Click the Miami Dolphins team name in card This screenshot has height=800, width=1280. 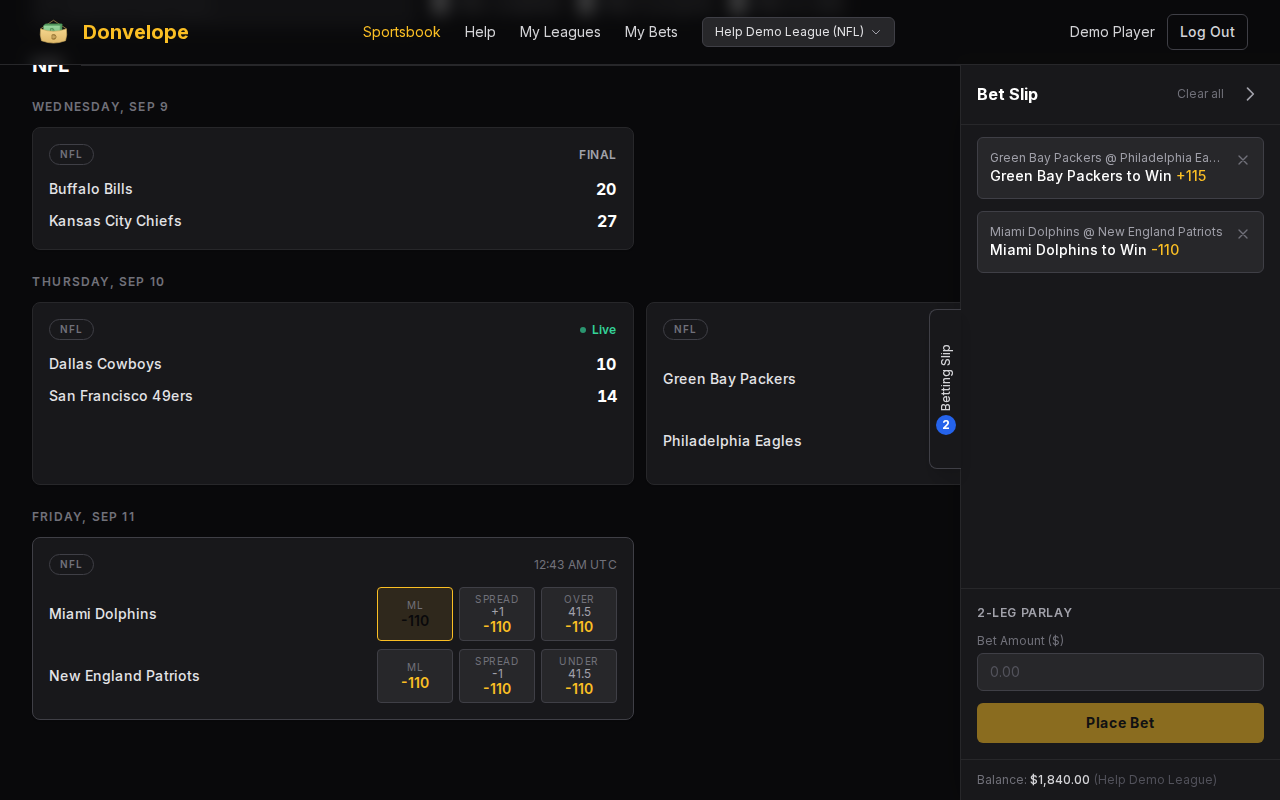[103, 614]
